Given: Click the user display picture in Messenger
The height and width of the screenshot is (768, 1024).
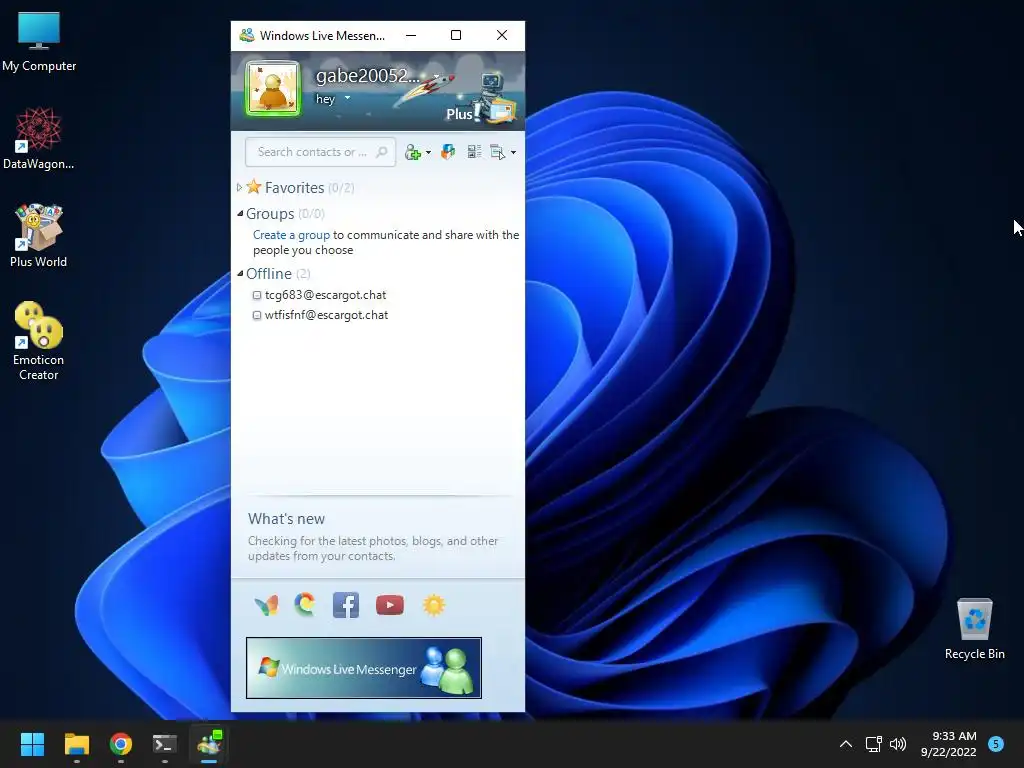Looking at the screenshot, I should point(273,89).
